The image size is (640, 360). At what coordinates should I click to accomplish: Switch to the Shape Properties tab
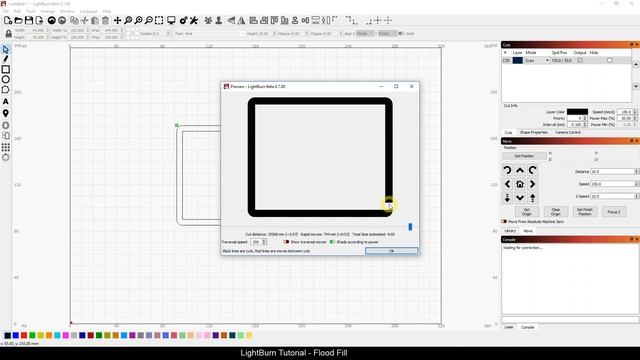click(533, 133)
